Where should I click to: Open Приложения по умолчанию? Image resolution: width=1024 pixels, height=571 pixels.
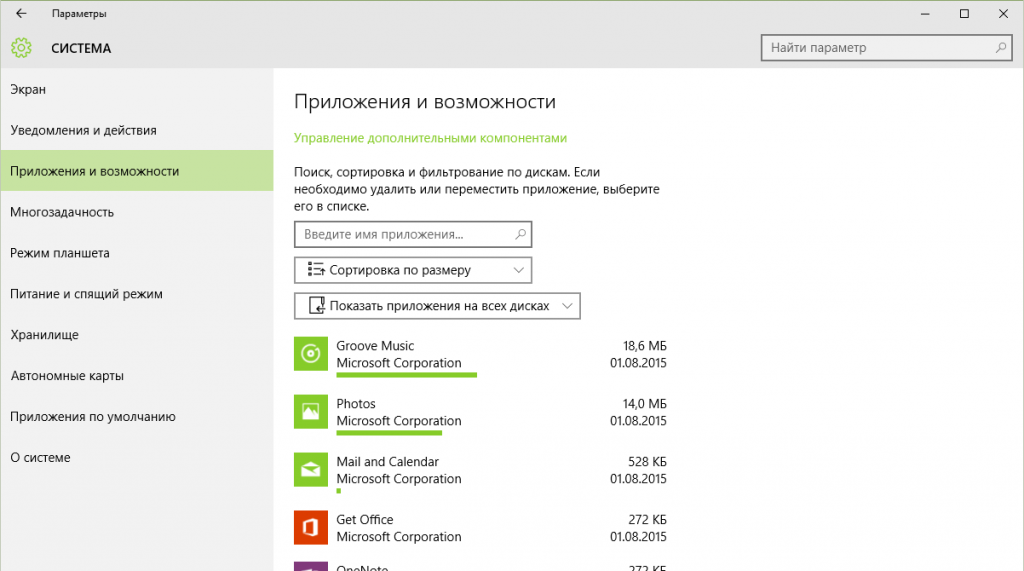coord(136,416)
